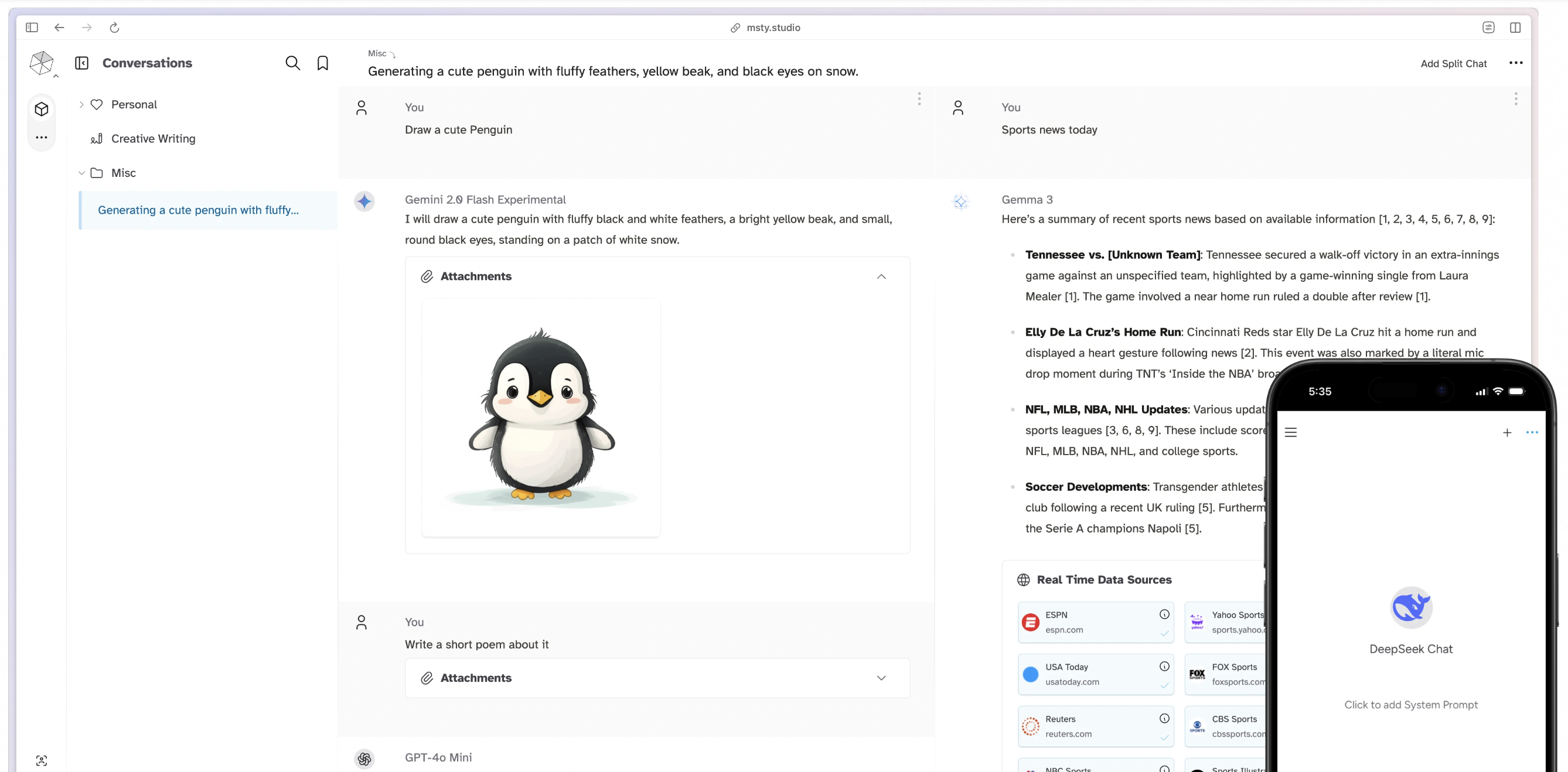Click Add Split Chat
The height and width of the screenshot is (772, 1568).
(1453, 63)
